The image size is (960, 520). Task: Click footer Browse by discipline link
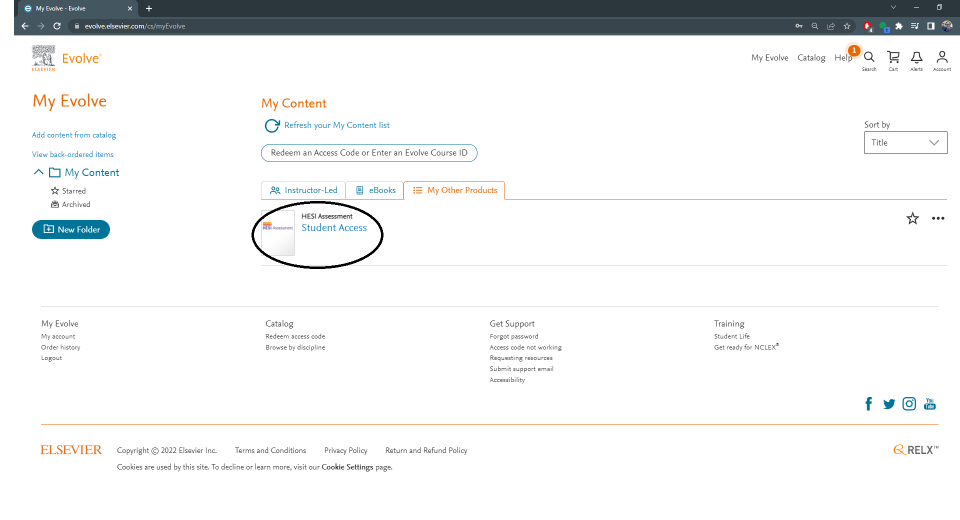295,347
